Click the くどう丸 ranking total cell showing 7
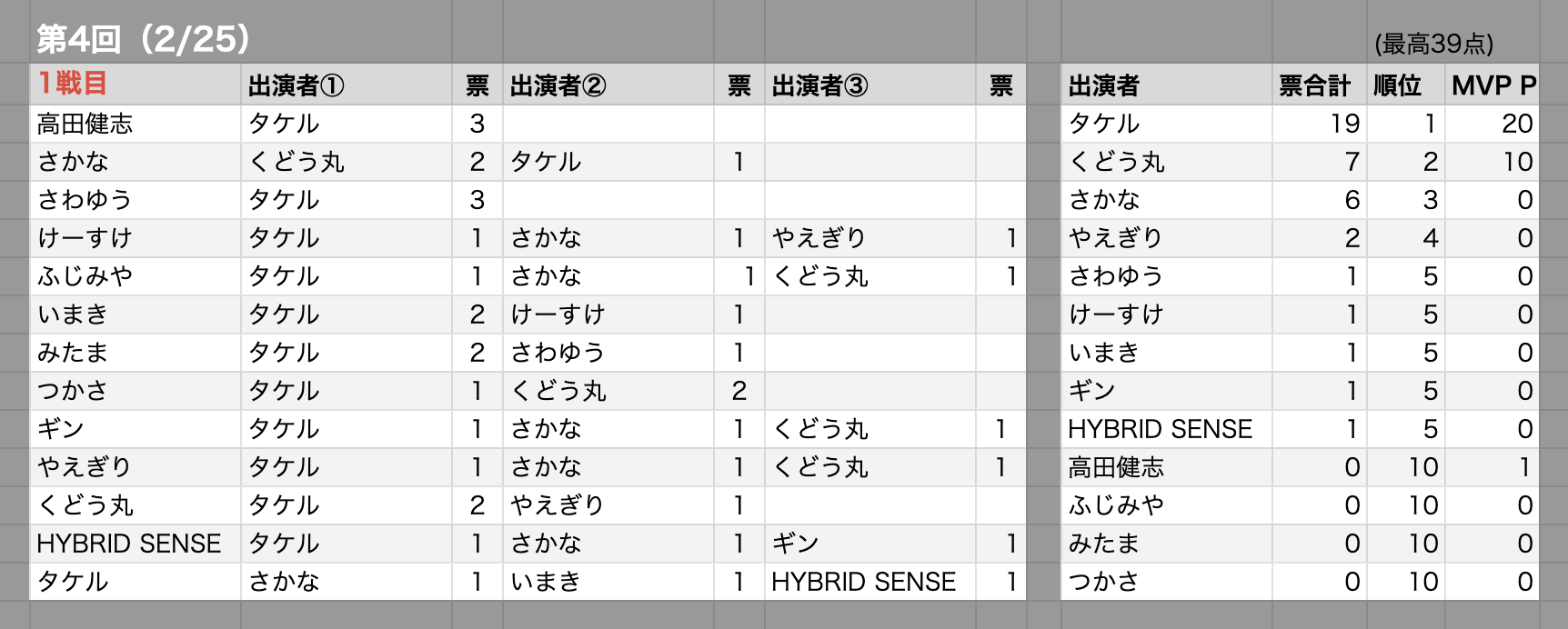Screen dimensions: 1568x629 [x=1319, y=162]
